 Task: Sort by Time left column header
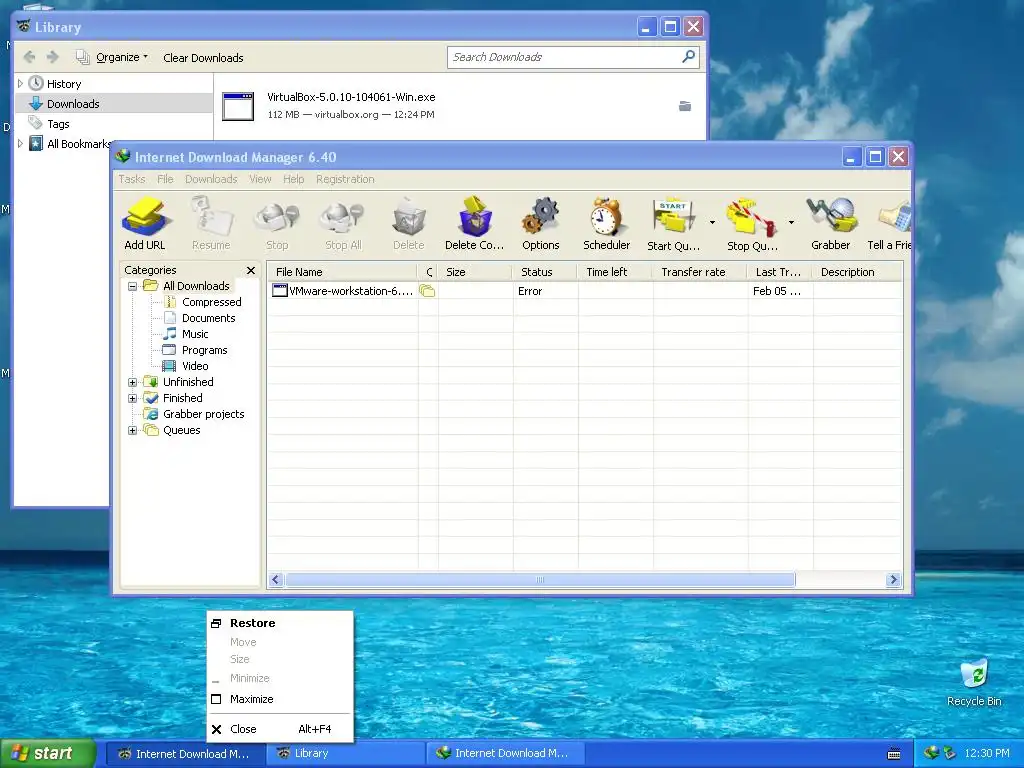[614, 272]
